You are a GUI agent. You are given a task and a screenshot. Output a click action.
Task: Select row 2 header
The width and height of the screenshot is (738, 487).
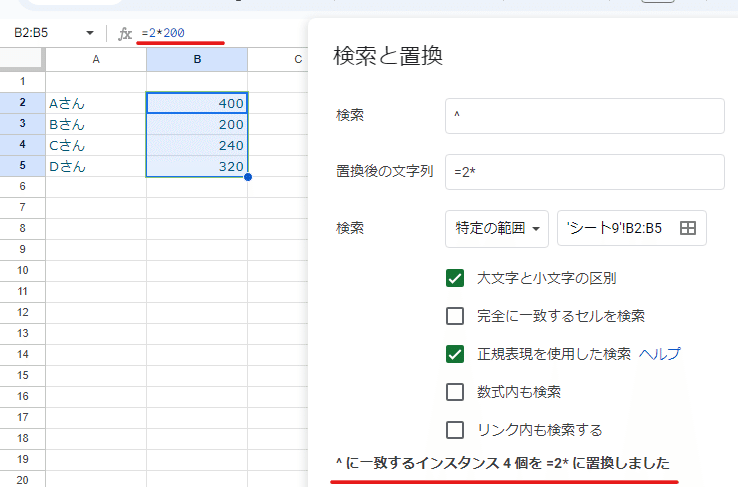[23, 103]
